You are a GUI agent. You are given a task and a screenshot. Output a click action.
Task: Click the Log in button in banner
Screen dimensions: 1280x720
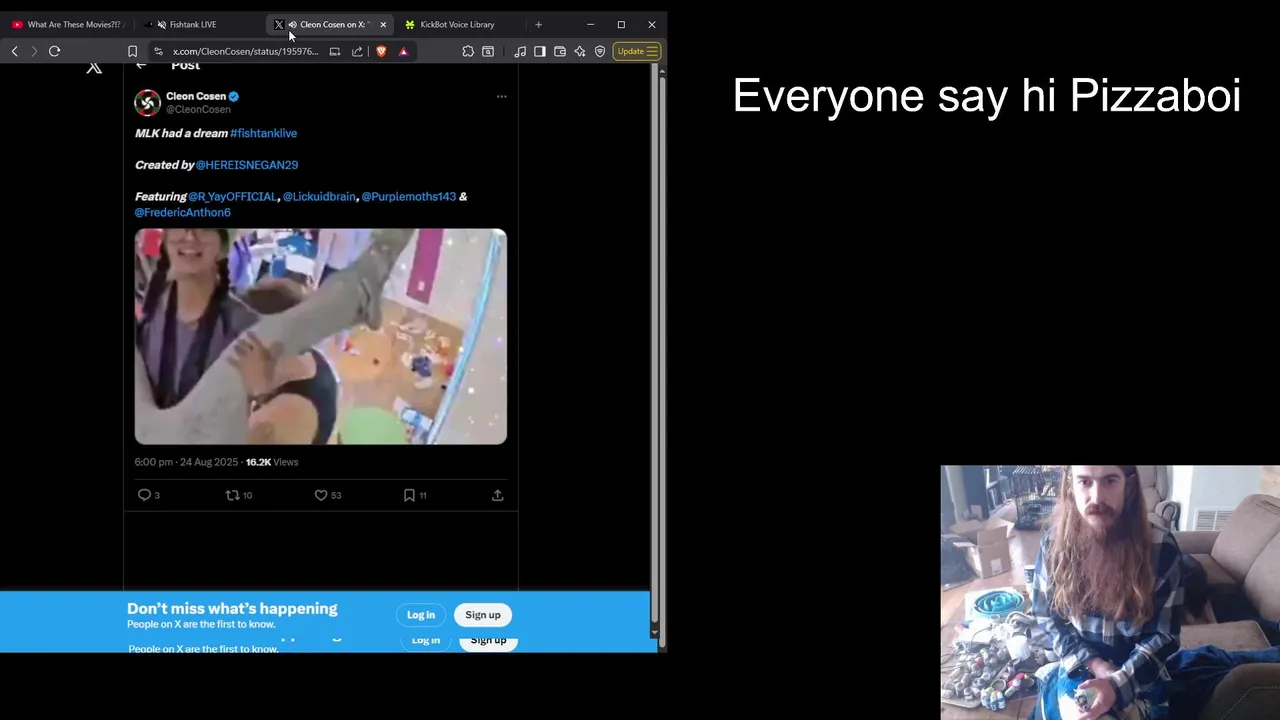[x=421, y=615]
